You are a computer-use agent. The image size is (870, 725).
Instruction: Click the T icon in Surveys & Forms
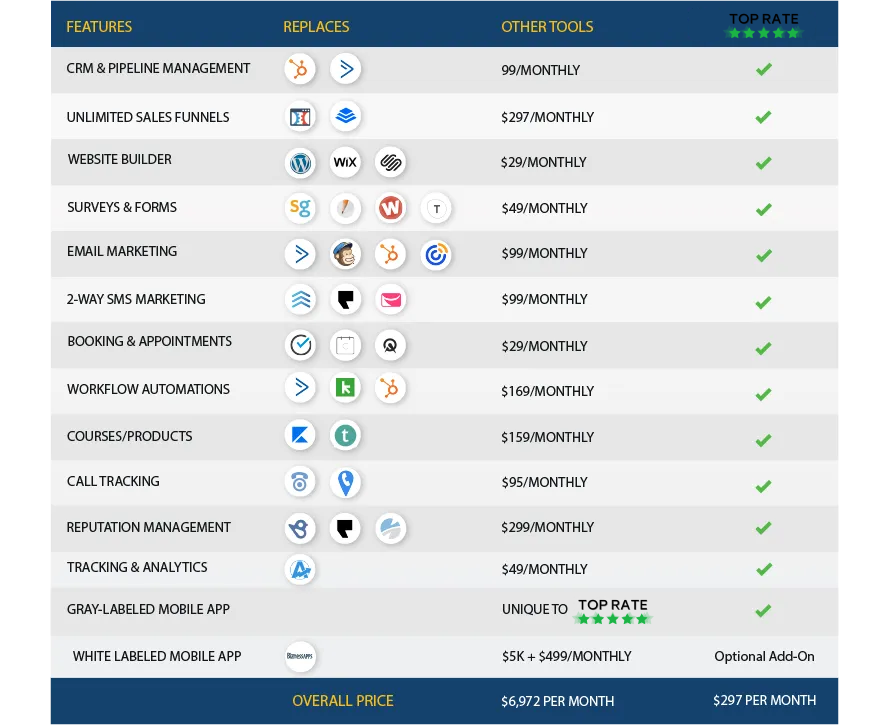tap(436, 209)
